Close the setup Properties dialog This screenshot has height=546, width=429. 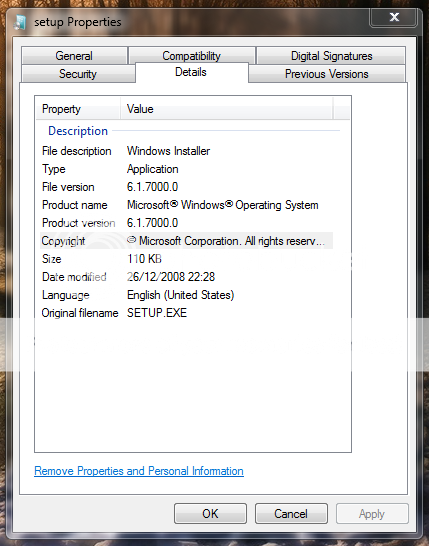pos(394,17)
